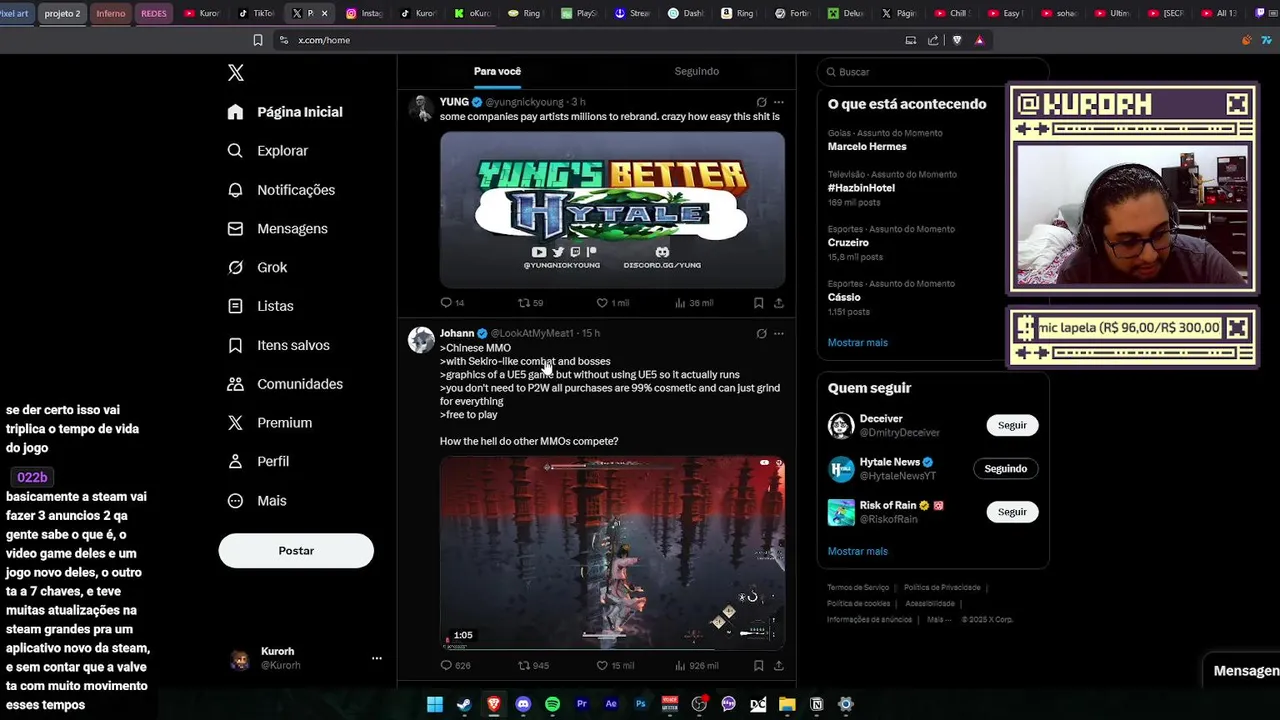This screenshot has width=1280, height=720.
Task: Click the Buscar search field
Action: [932, 72]
